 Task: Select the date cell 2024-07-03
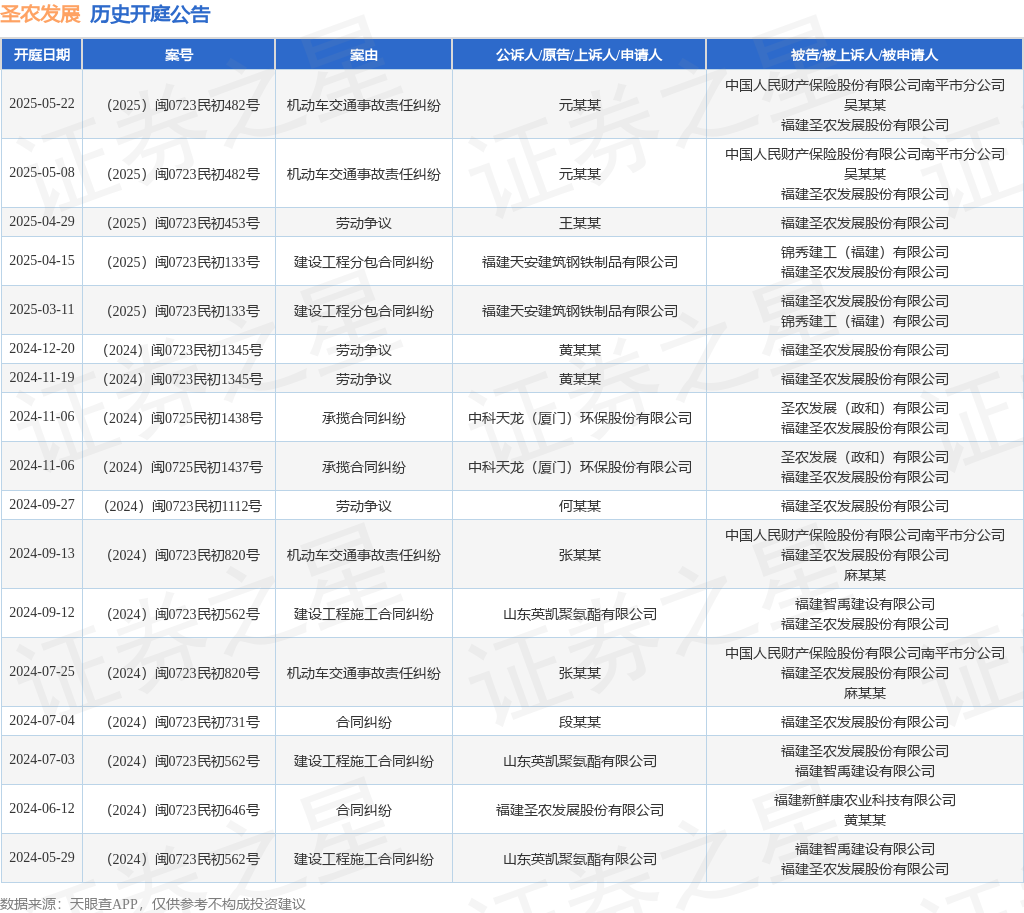coord(42,760)
